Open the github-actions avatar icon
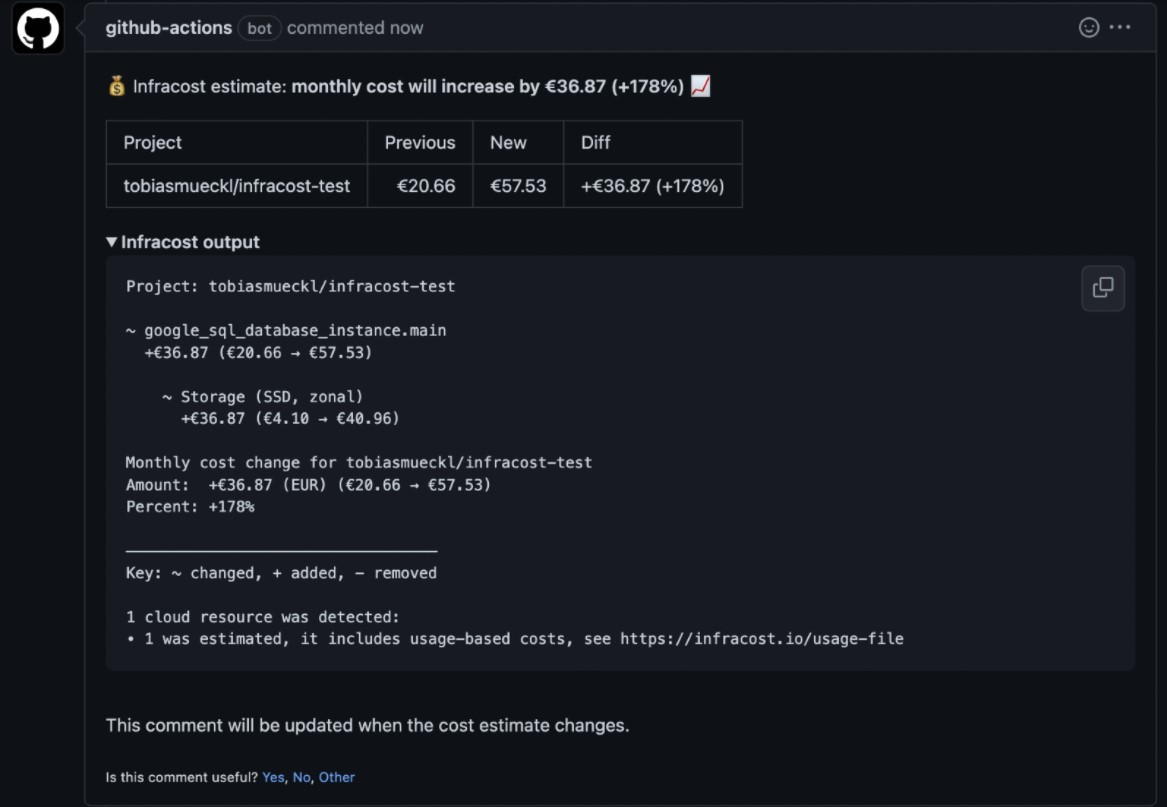1167x807 pixels. click(x=38, y=28)
